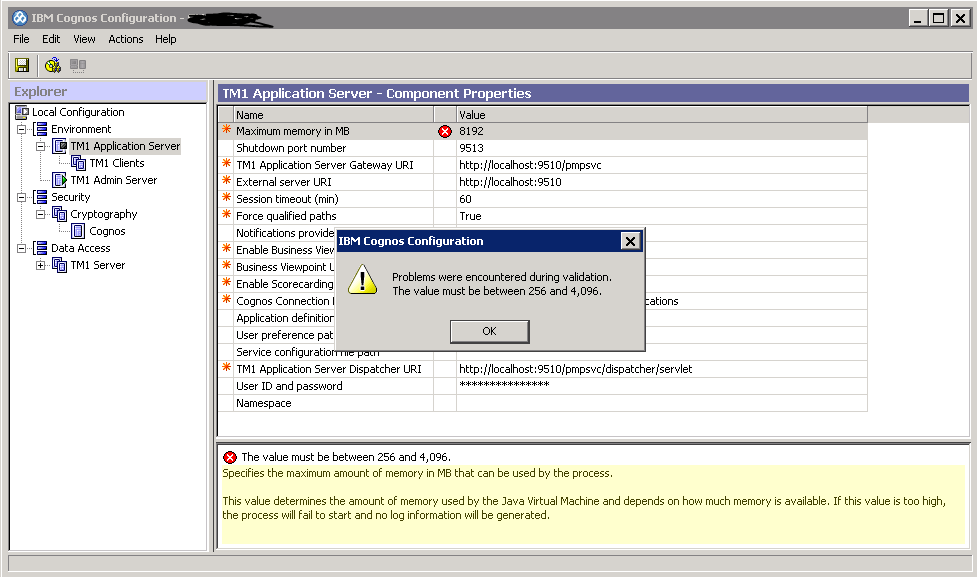Screen dimensions: 977x577
Task: Click the Environment node icon
Action: 41,129
